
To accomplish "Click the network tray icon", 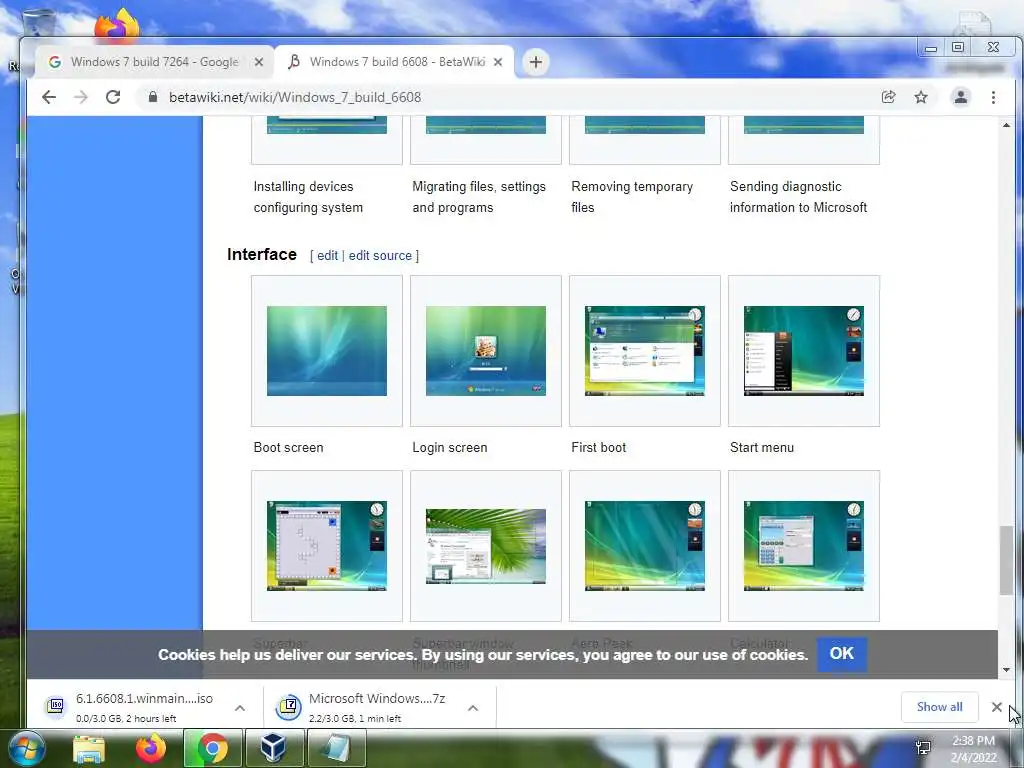I will click(923, 748).
